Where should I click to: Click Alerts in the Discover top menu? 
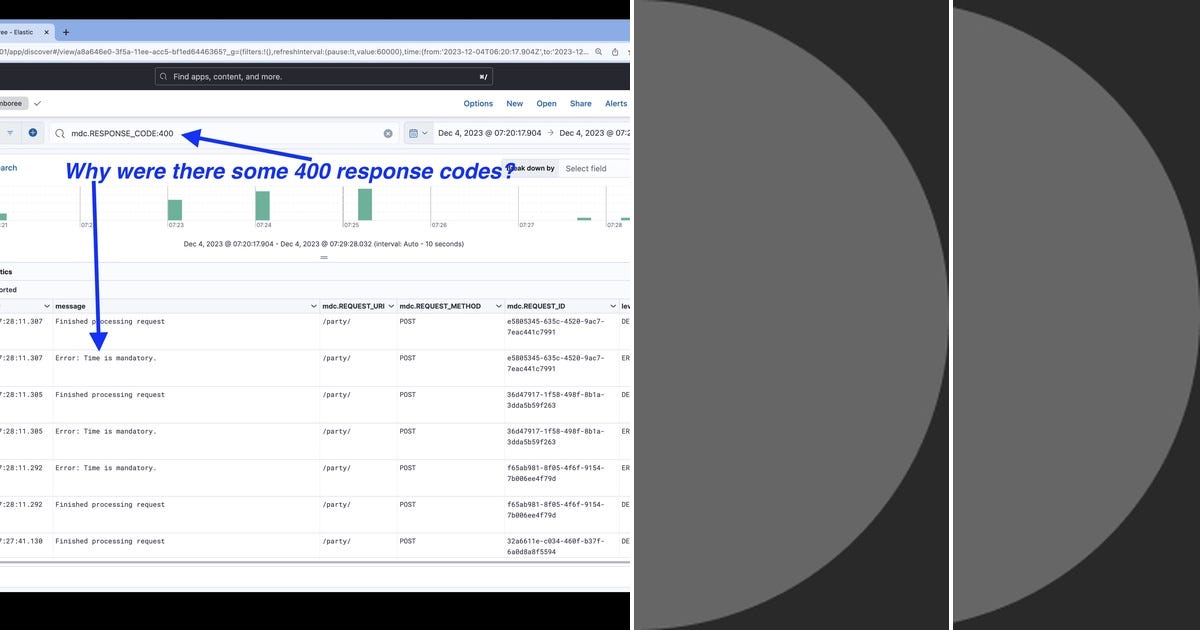(616, 104)
